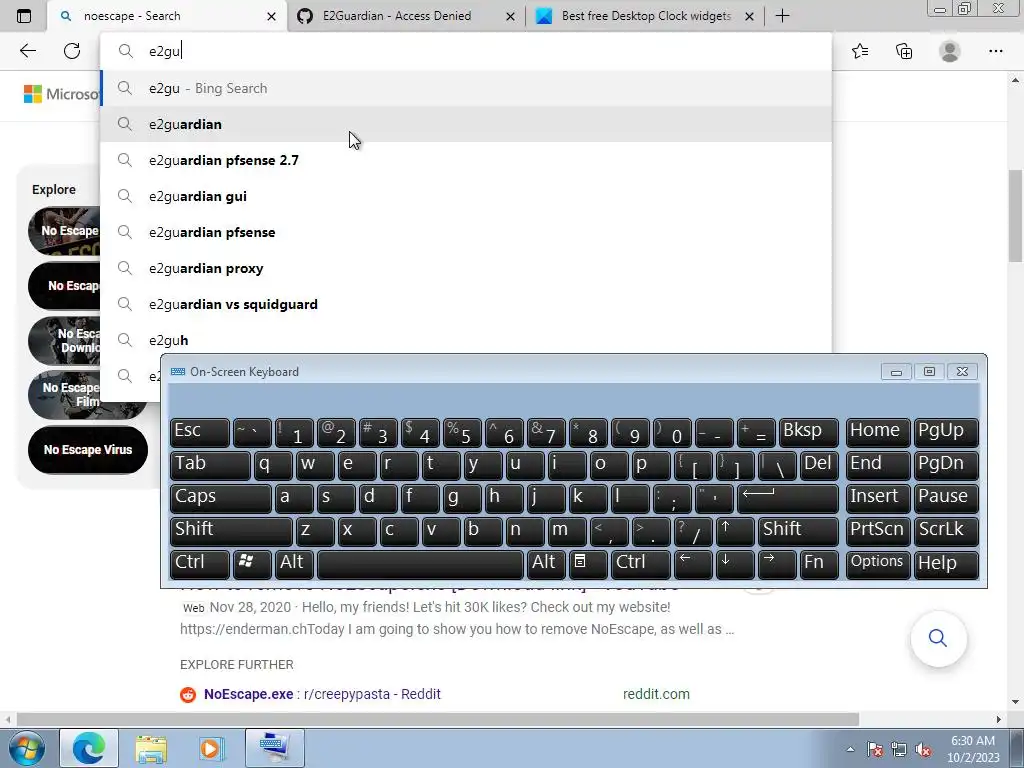This screenshot has width=1024, height=768.
Task: Click the Windows logo key on On-Screen Keyboard
Action: [251, 563]
